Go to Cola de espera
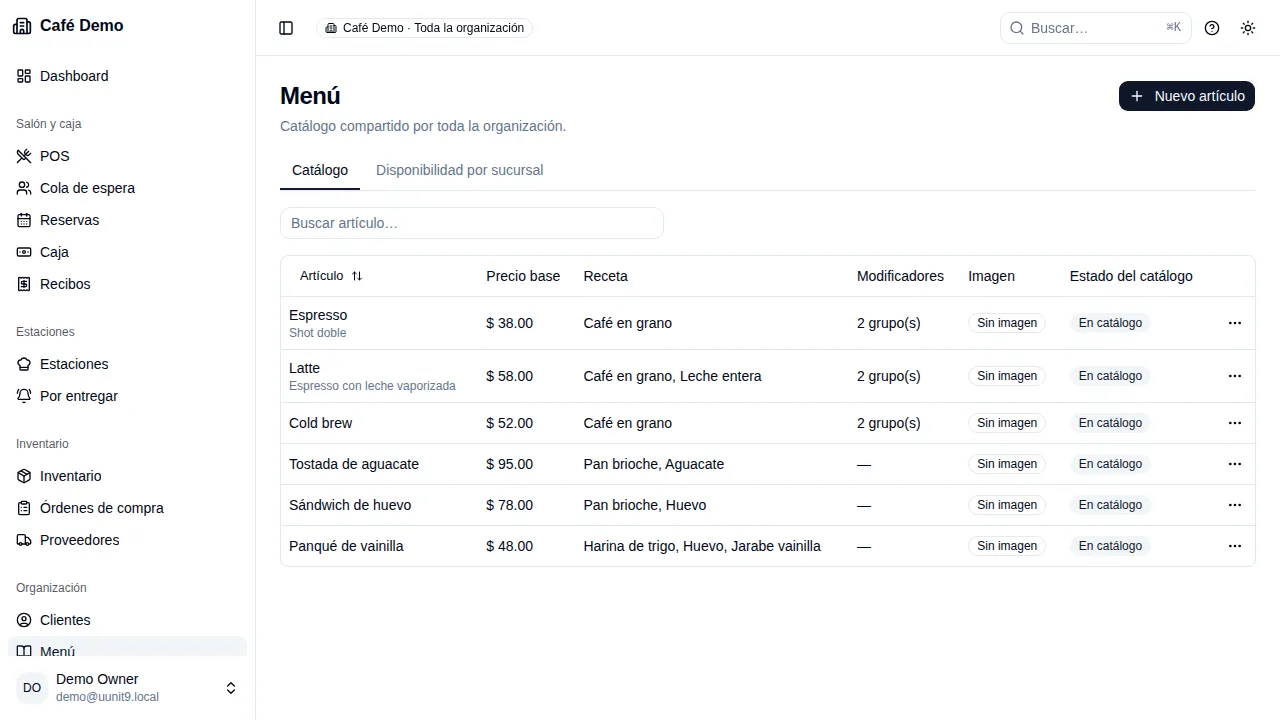This screenshot has height=720, width=1280. 127,188
